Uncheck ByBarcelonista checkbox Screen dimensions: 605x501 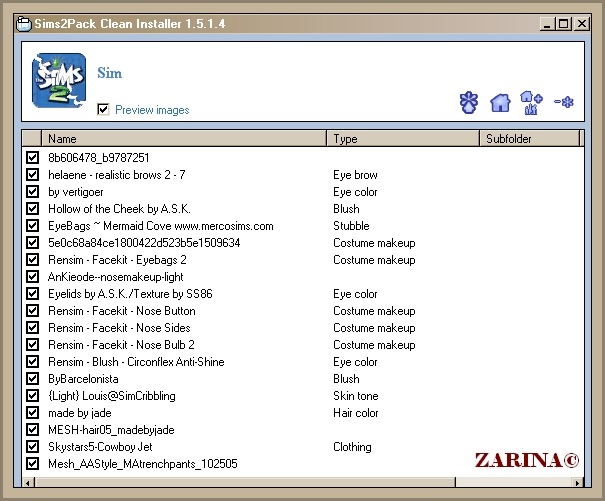(32, 378)
